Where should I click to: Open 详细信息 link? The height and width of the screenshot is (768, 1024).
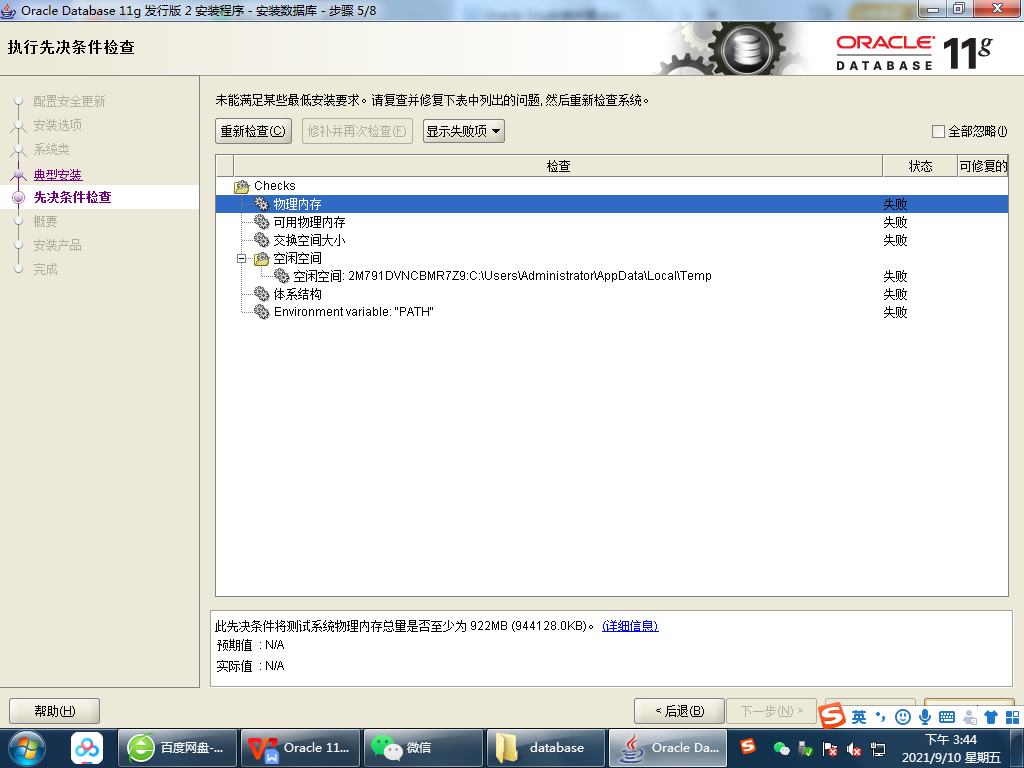click(x=630, y=626)
